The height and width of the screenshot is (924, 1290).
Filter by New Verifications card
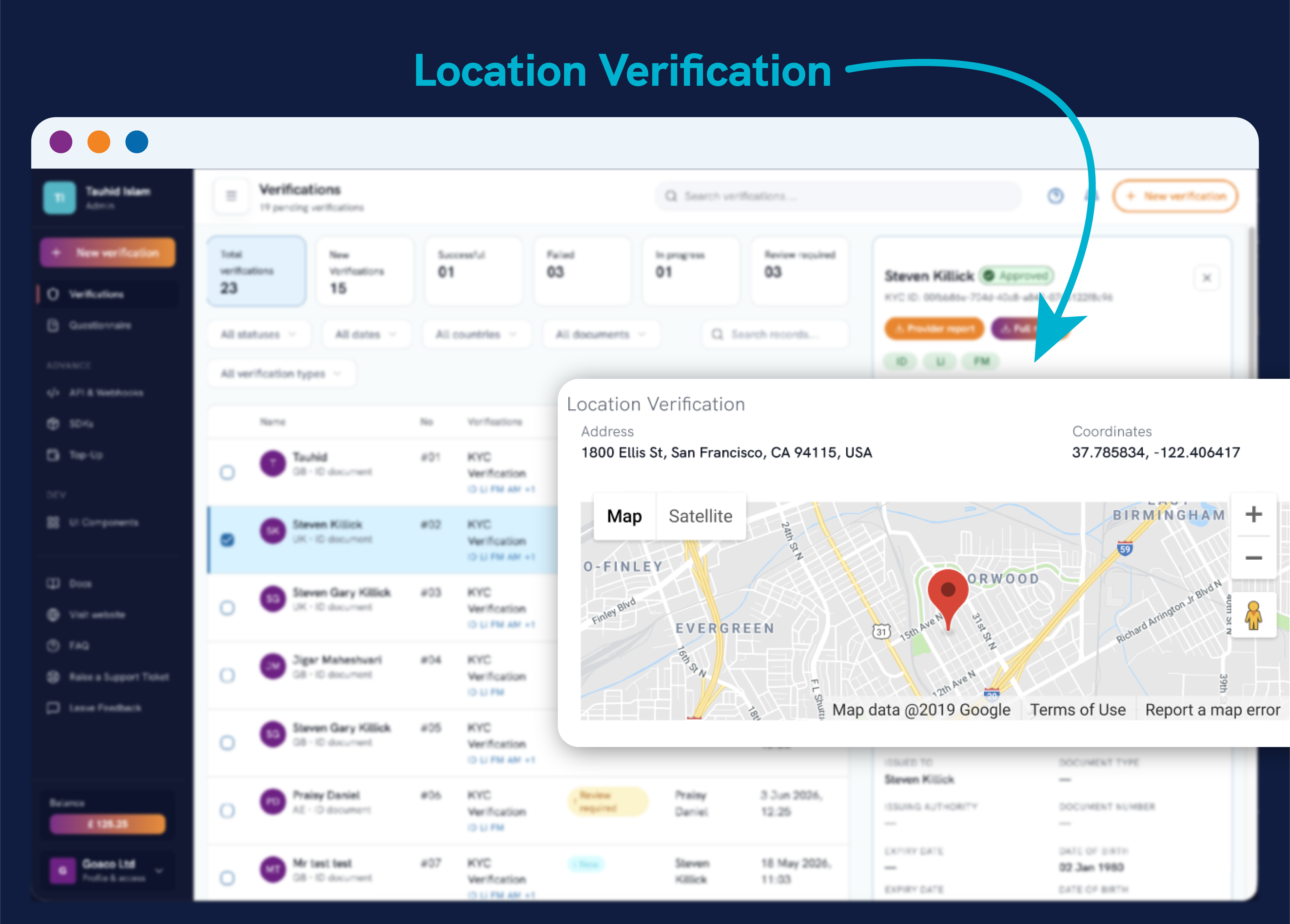(x=365, y=271)
